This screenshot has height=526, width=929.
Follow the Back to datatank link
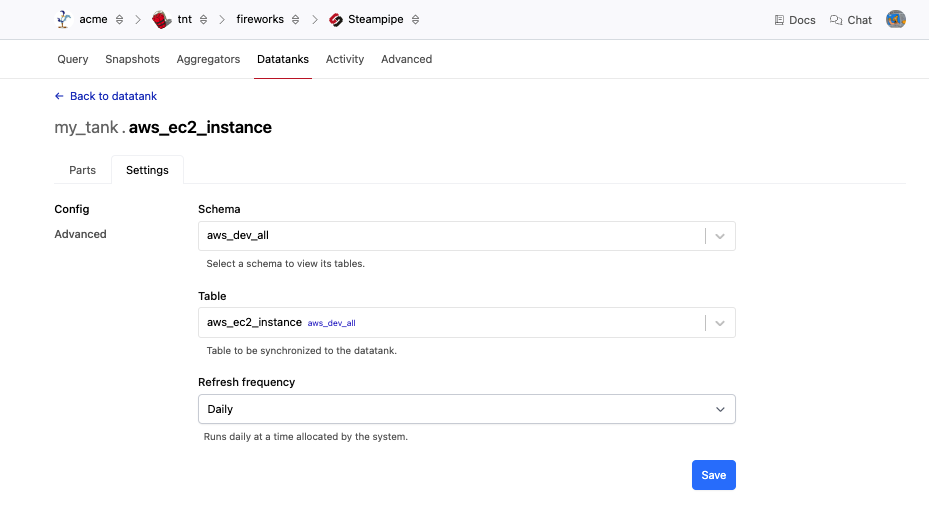coord(113,96)
